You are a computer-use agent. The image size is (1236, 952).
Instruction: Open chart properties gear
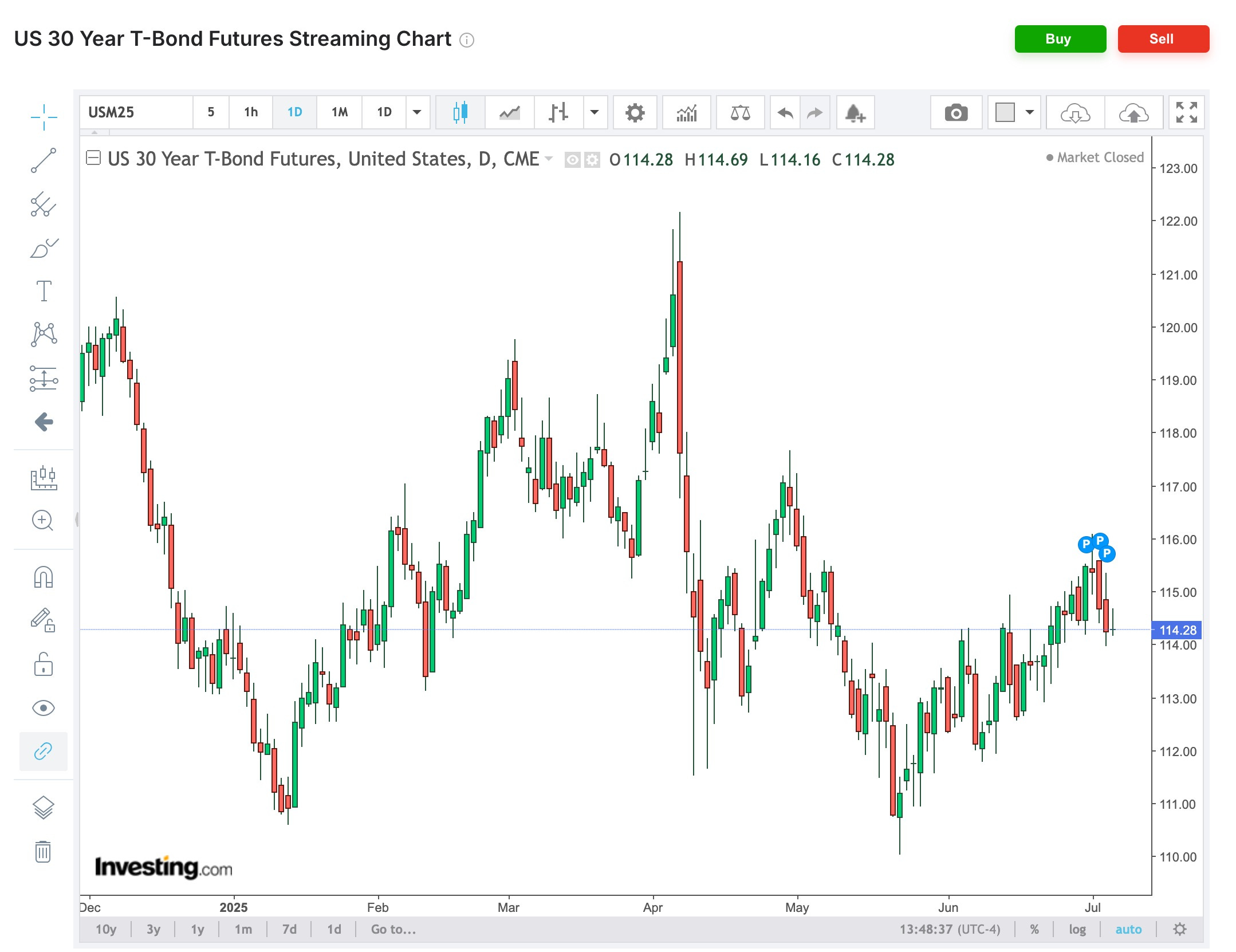click(635, 112)
